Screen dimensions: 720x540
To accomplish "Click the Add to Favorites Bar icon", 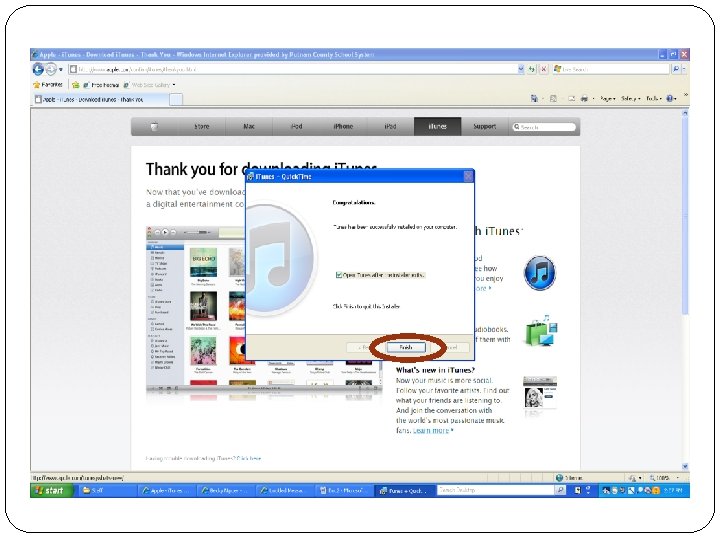I will click(x=76, y=85).
